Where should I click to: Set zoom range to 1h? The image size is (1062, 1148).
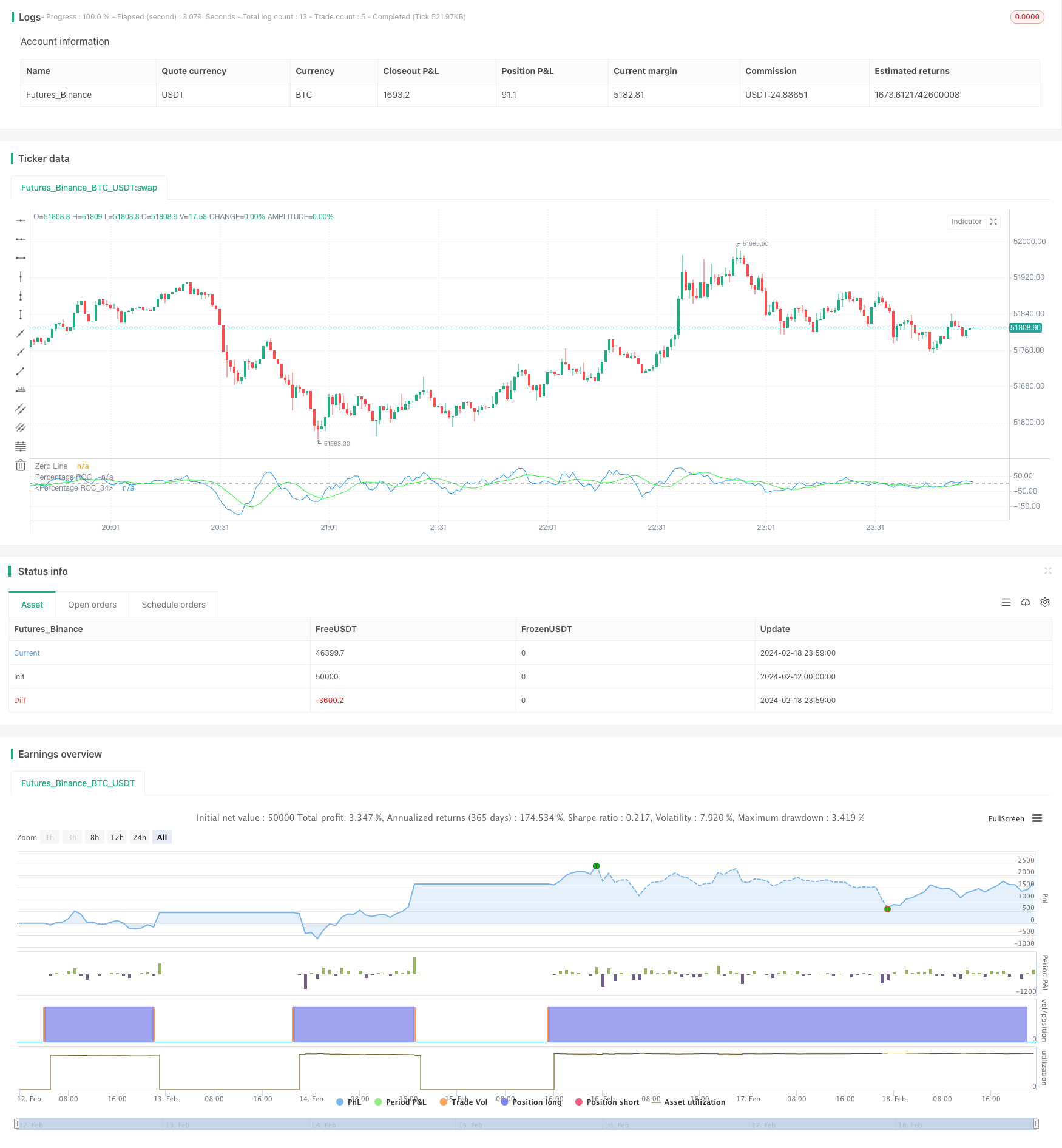[x=50, y=837]
